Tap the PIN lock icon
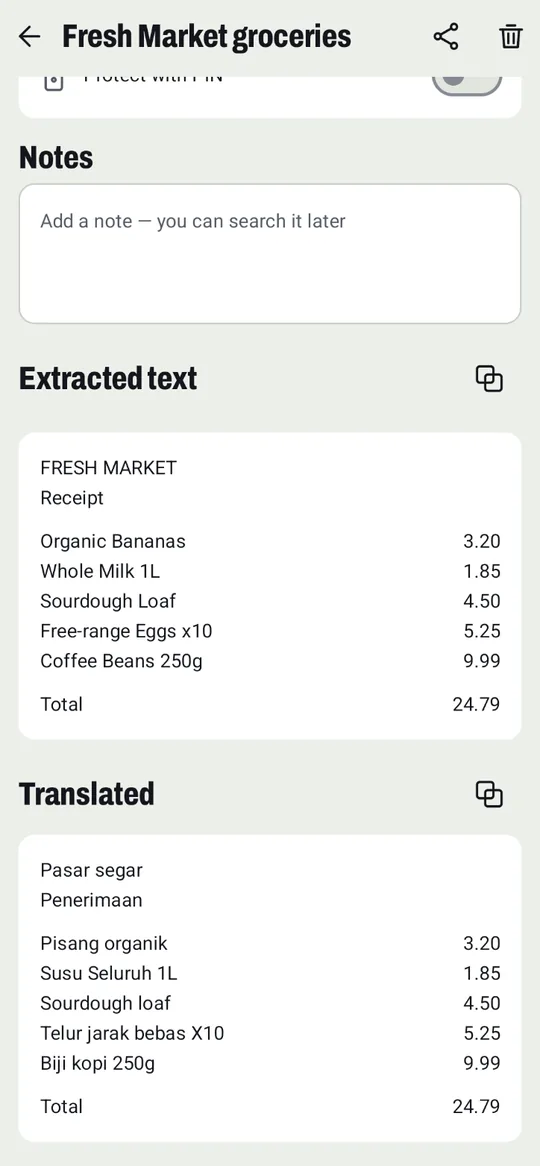 54,81
